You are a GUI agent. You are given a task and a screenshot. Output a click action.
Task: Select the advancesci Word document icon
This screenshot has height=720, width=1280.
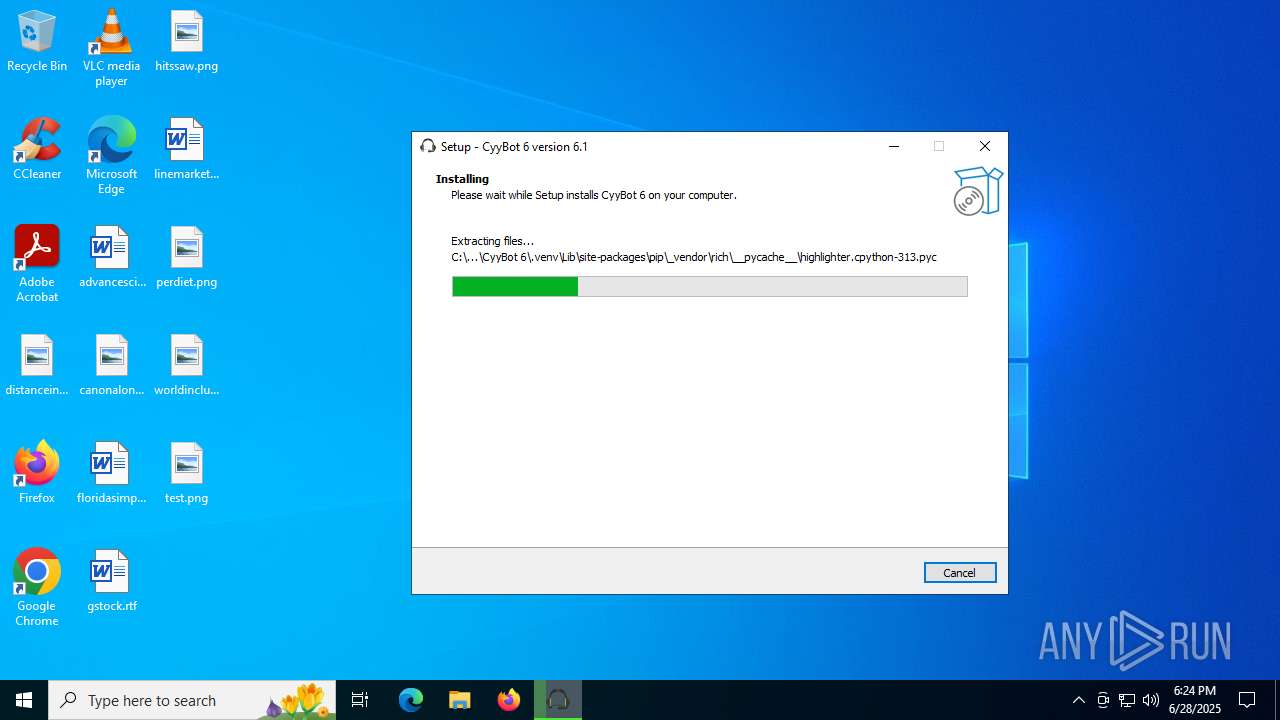pos(111,258)
